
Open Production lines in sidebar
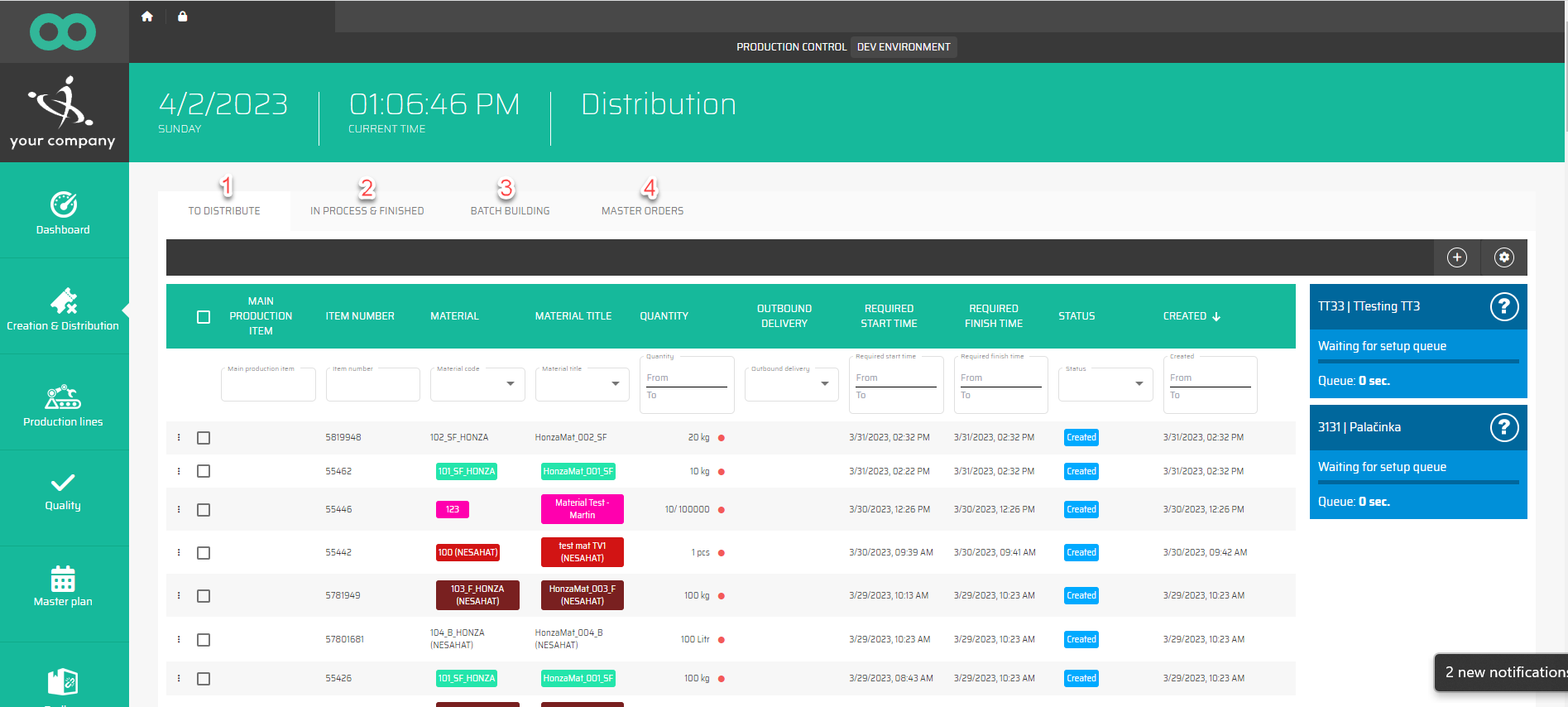pos(64,405)
